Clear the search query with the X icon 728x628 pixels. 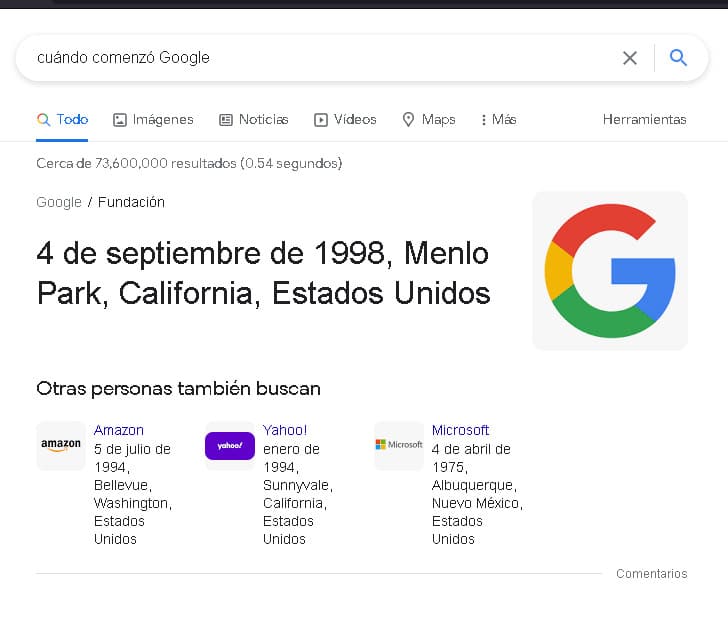(x=630, y=58)
